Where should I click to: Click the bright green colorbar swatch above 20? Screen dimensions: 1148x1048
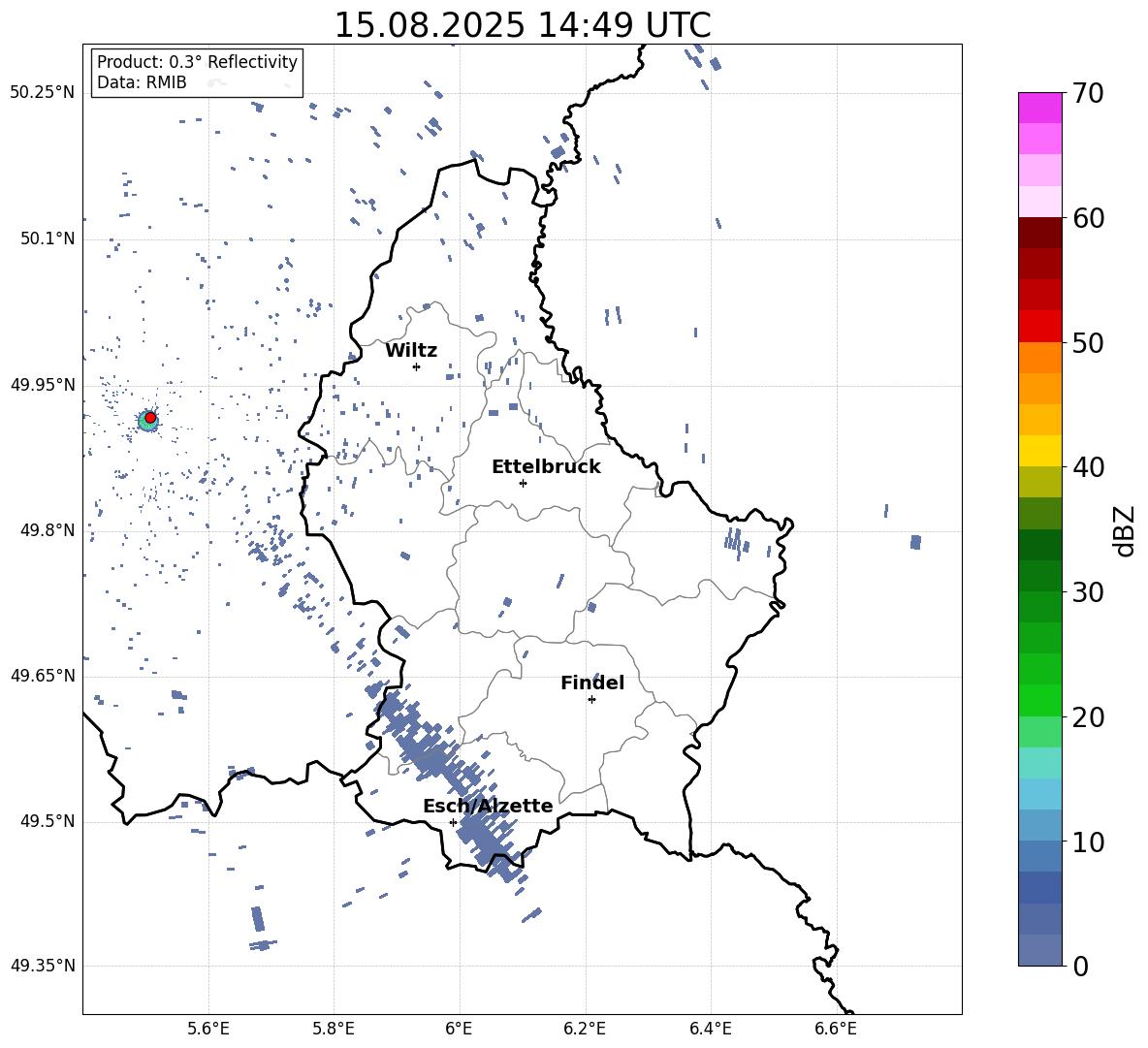coord(1040,701)
